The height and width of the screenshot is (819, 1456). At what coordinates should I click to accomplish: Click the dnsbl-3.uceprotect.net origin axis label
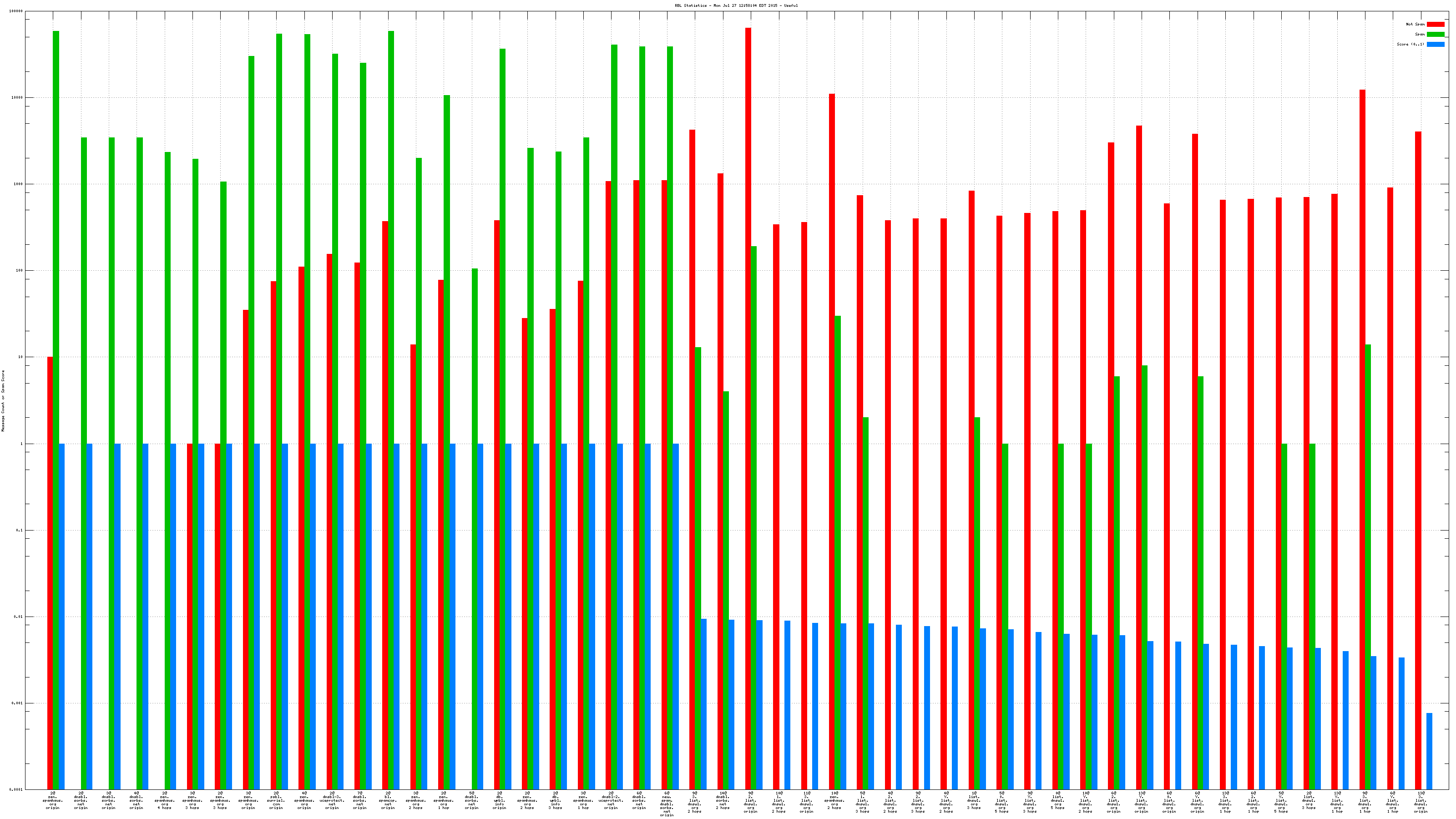pyautogui.click(x=332, y=800)
